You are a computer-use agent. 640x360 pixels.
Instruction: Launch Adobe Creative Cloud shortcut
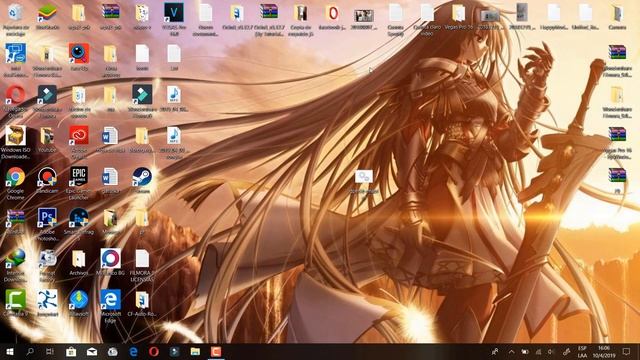point(79,136)
